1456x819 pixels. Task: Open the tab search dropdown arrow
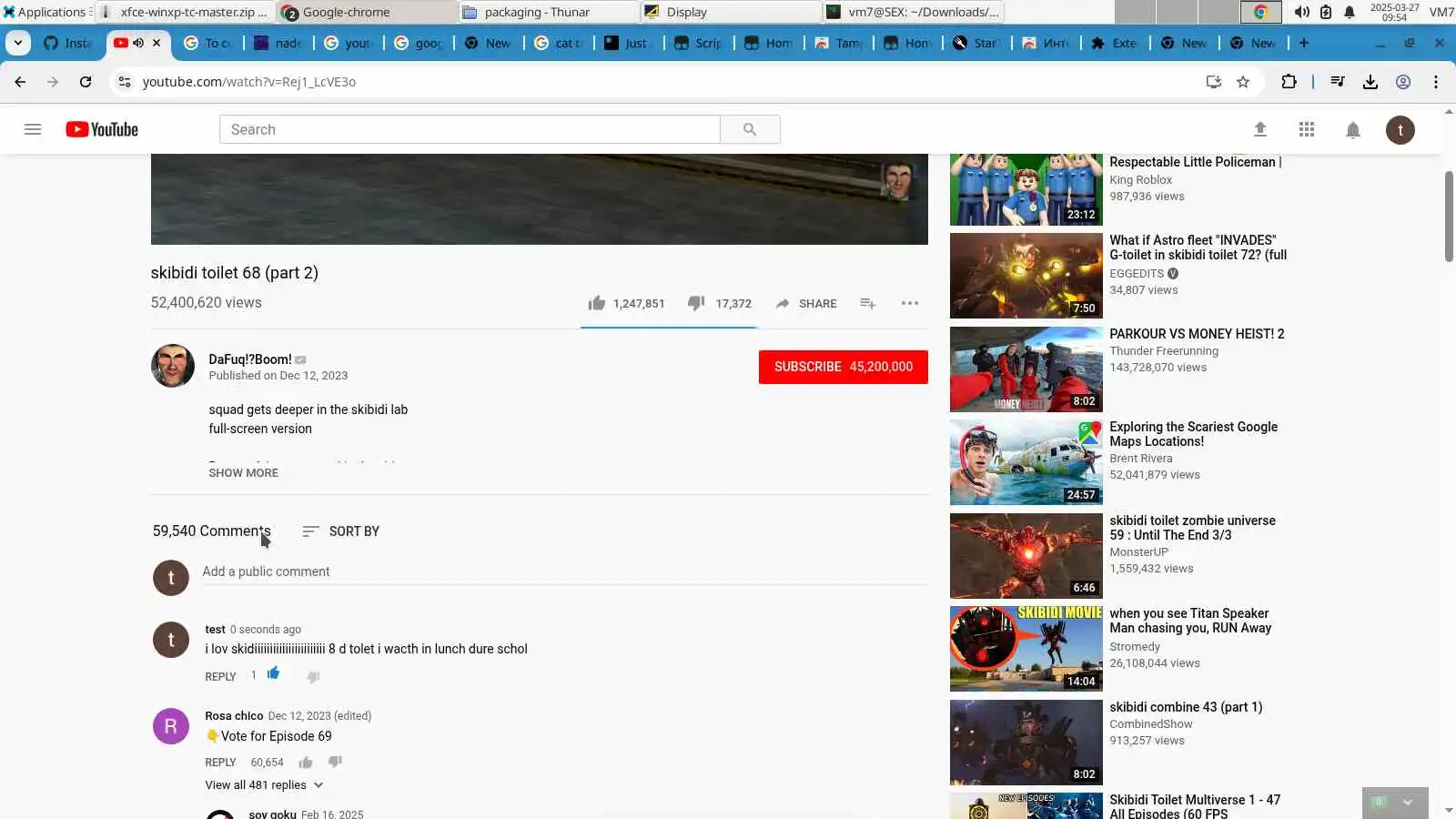click(18, 43)
